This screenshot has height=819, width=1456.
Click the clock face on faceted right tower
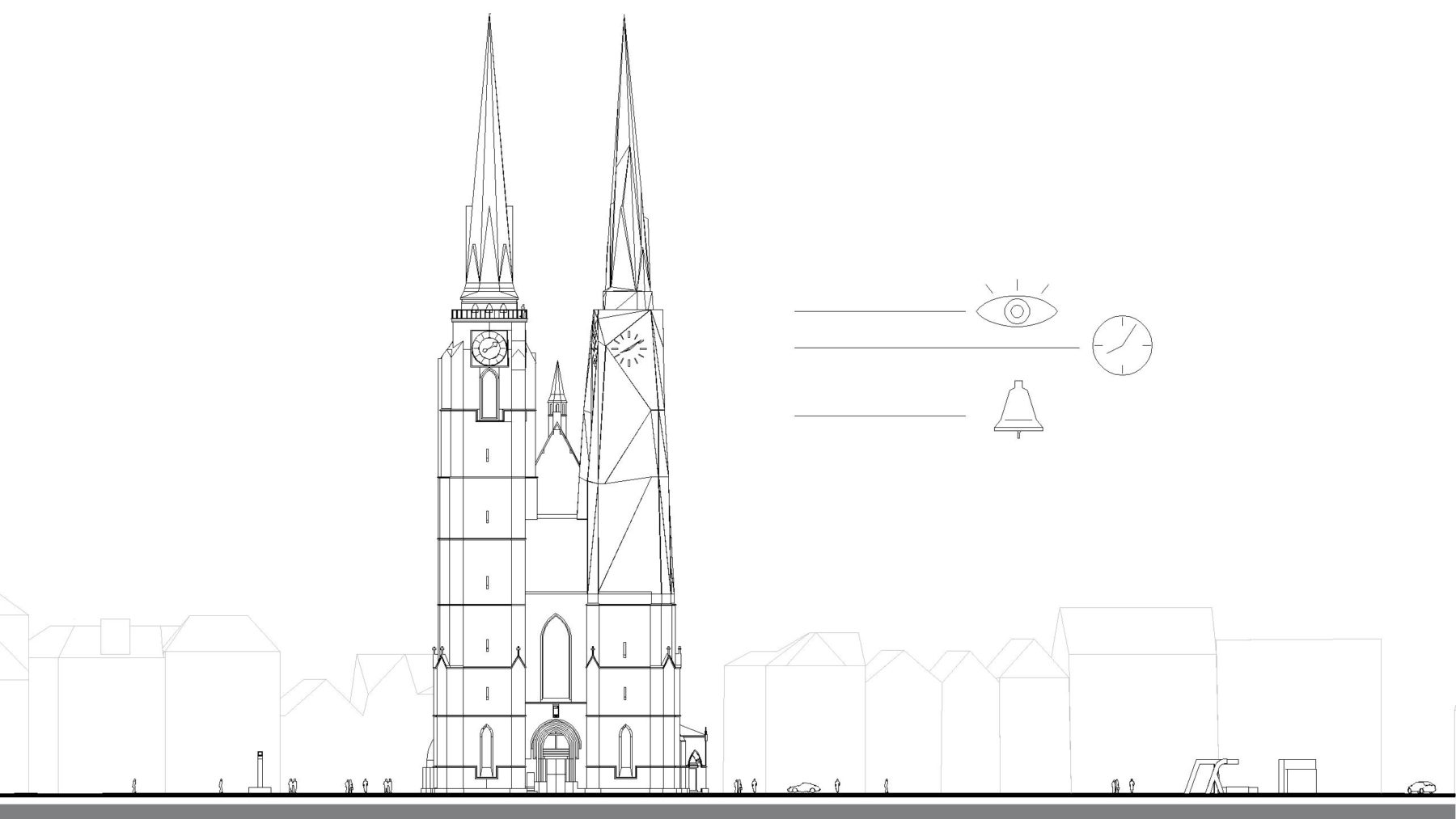[x=628, y=348]
